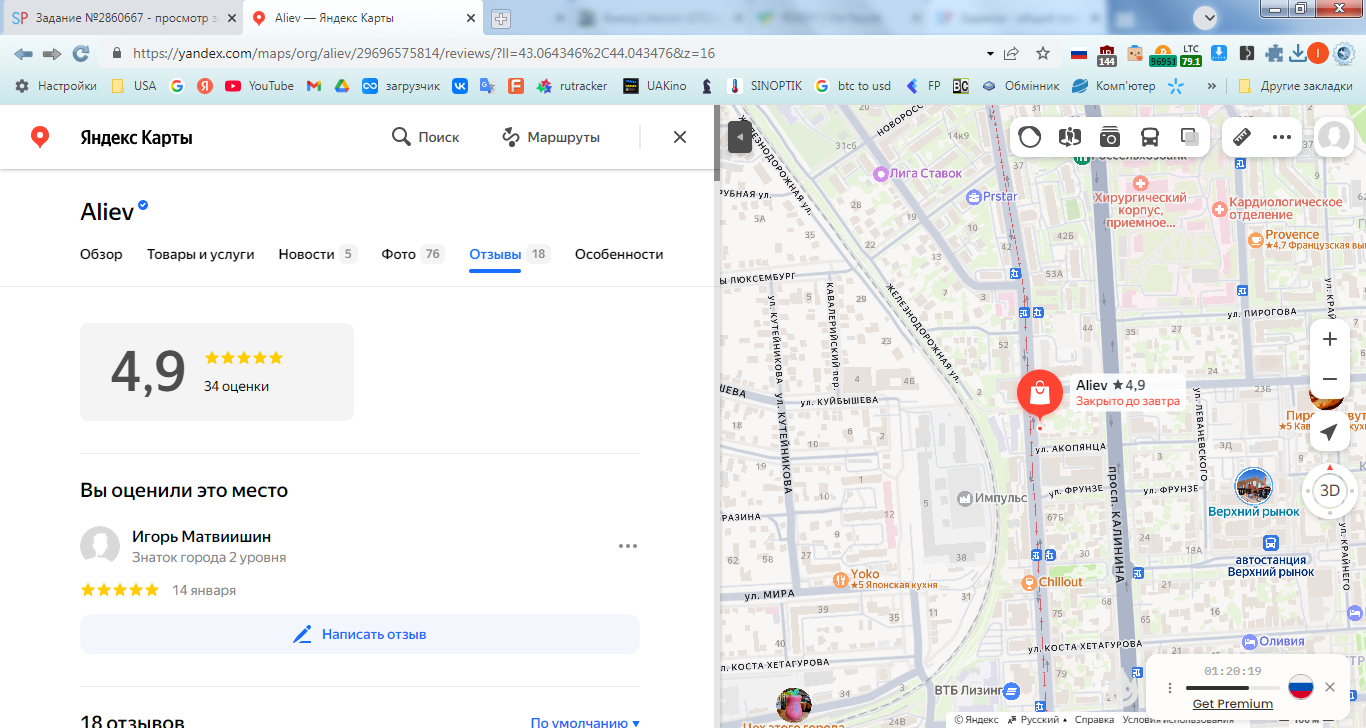The height and width of the screenshot is (728, 1366).
Task: Switch to the Фото tab
Action: [413, 254]
